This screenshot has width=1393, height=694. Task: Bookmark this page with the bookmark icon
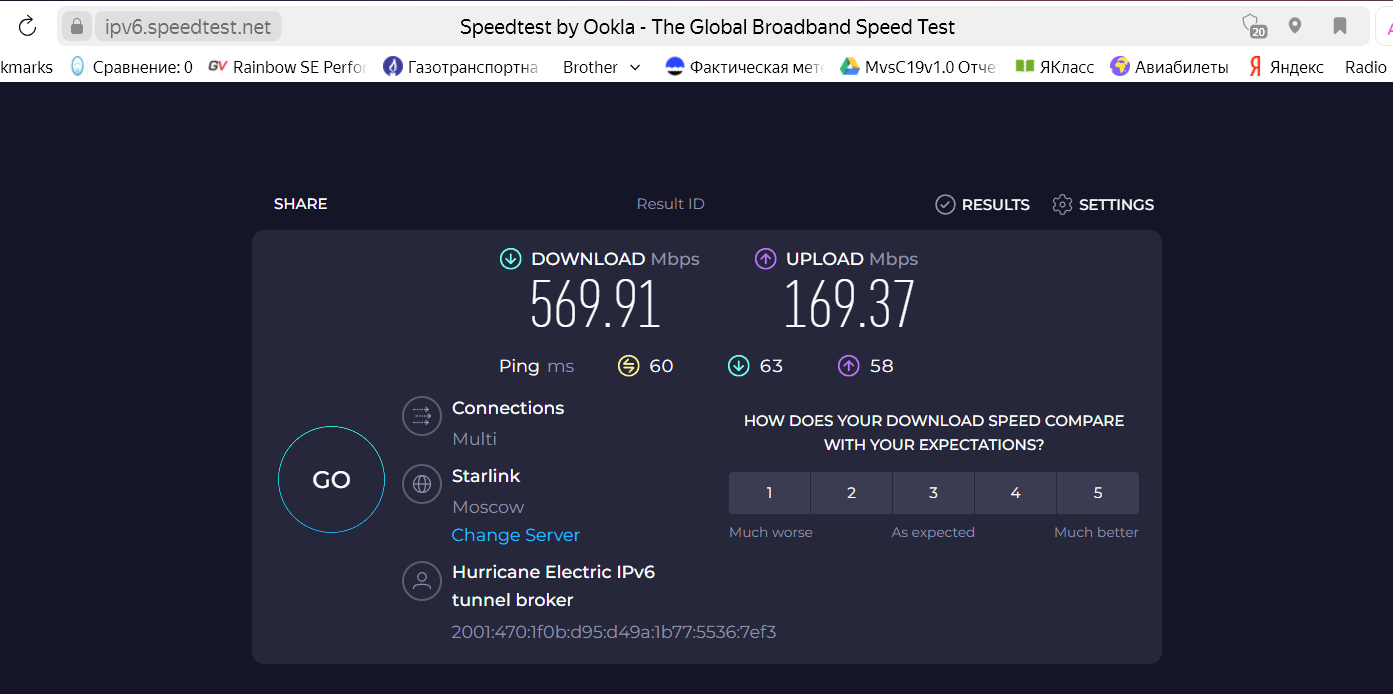1340,26
